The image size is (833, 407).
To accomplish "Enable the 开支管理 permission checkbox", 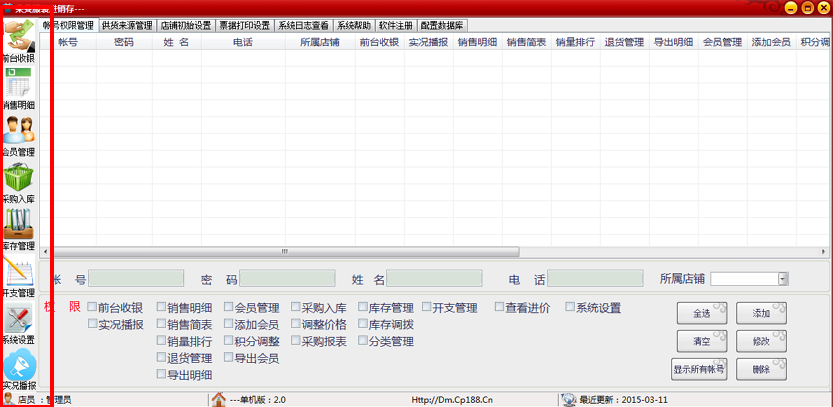I will point(426,307).
